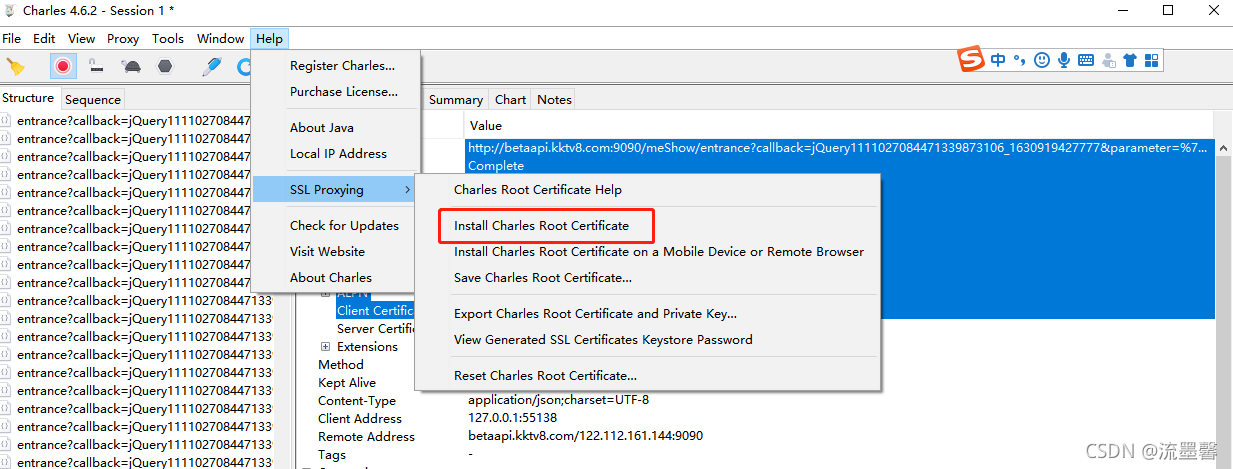1233x469 pixels.
Task: Click value 127.0.0.1:55138
Action: pos(512,418)
